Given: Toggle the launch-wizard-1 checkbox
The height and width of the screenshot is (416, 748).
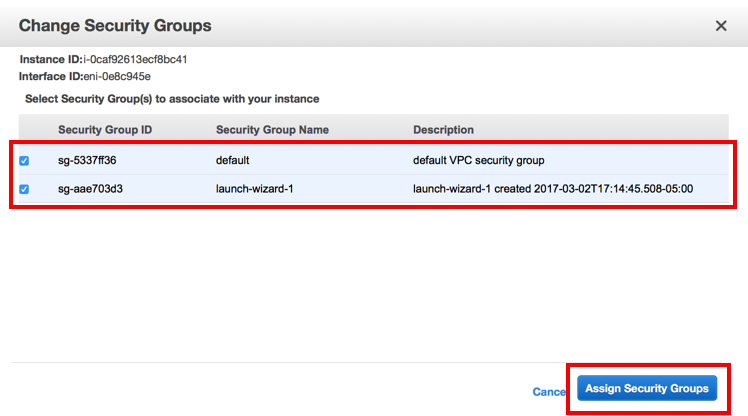Looking at the screenshot, I should [24, 189].
